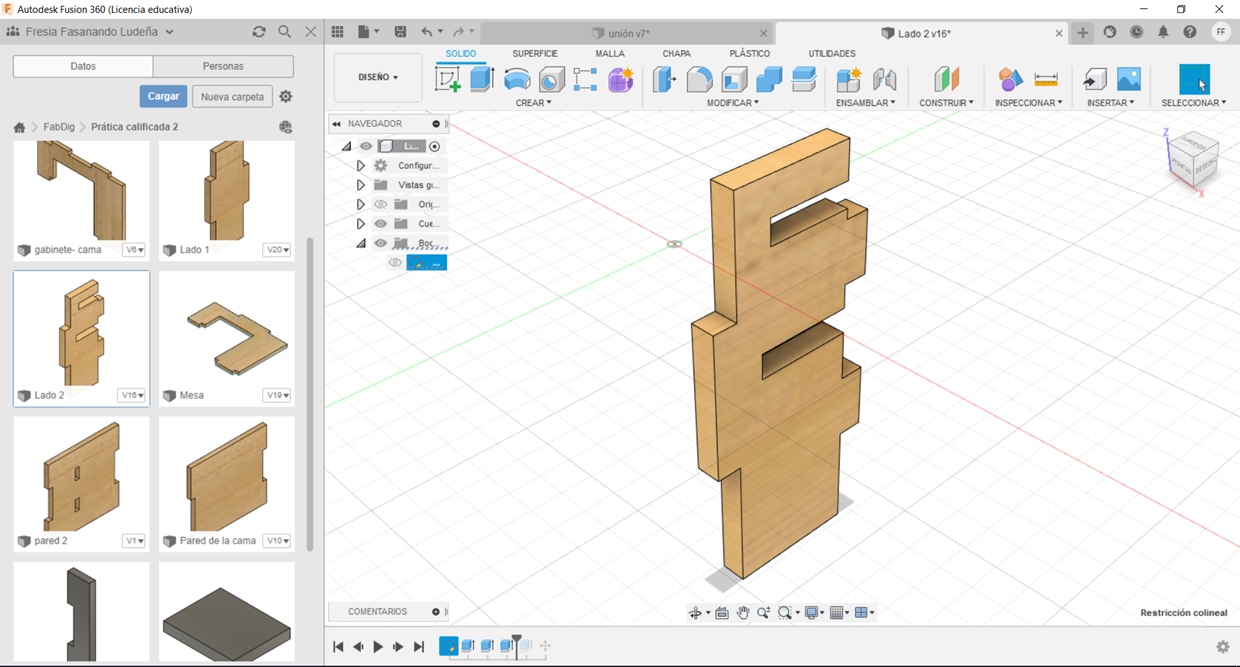The width and height of the screenshot is (1240, 667).
Task: Open the Help question mark icon
Action: 1190,32
